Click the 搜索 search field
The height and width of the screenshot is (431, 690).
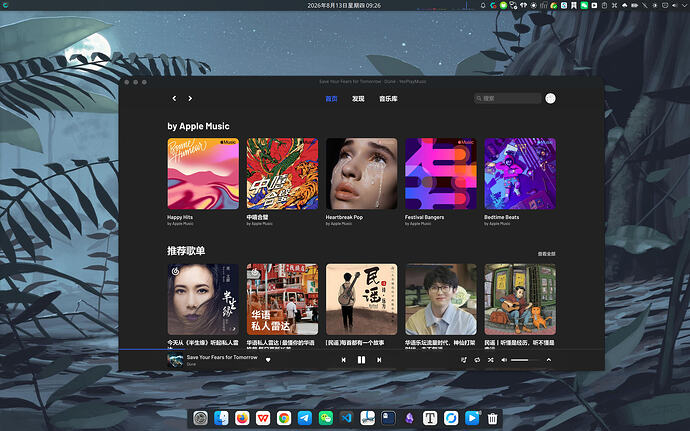pyautogui.click(x=507, y=99)
